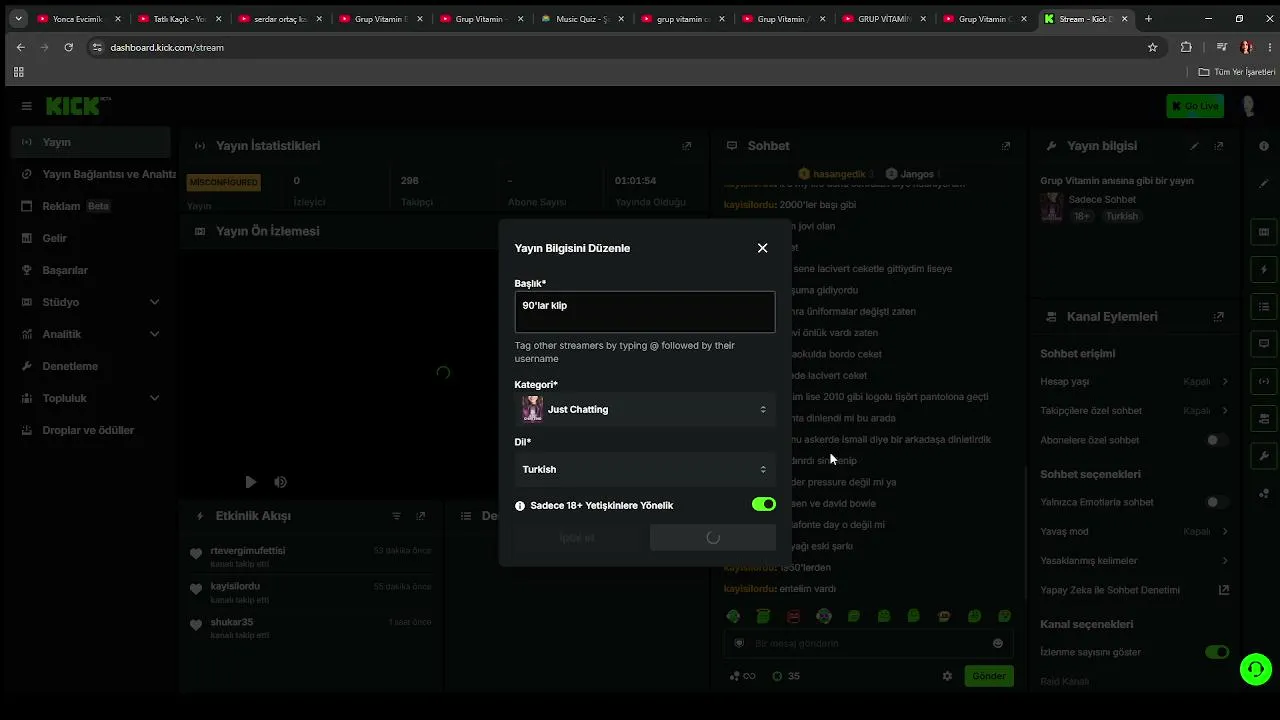Play the stream preview
This screenshot has width=1280, height=720.
[251, 482]
